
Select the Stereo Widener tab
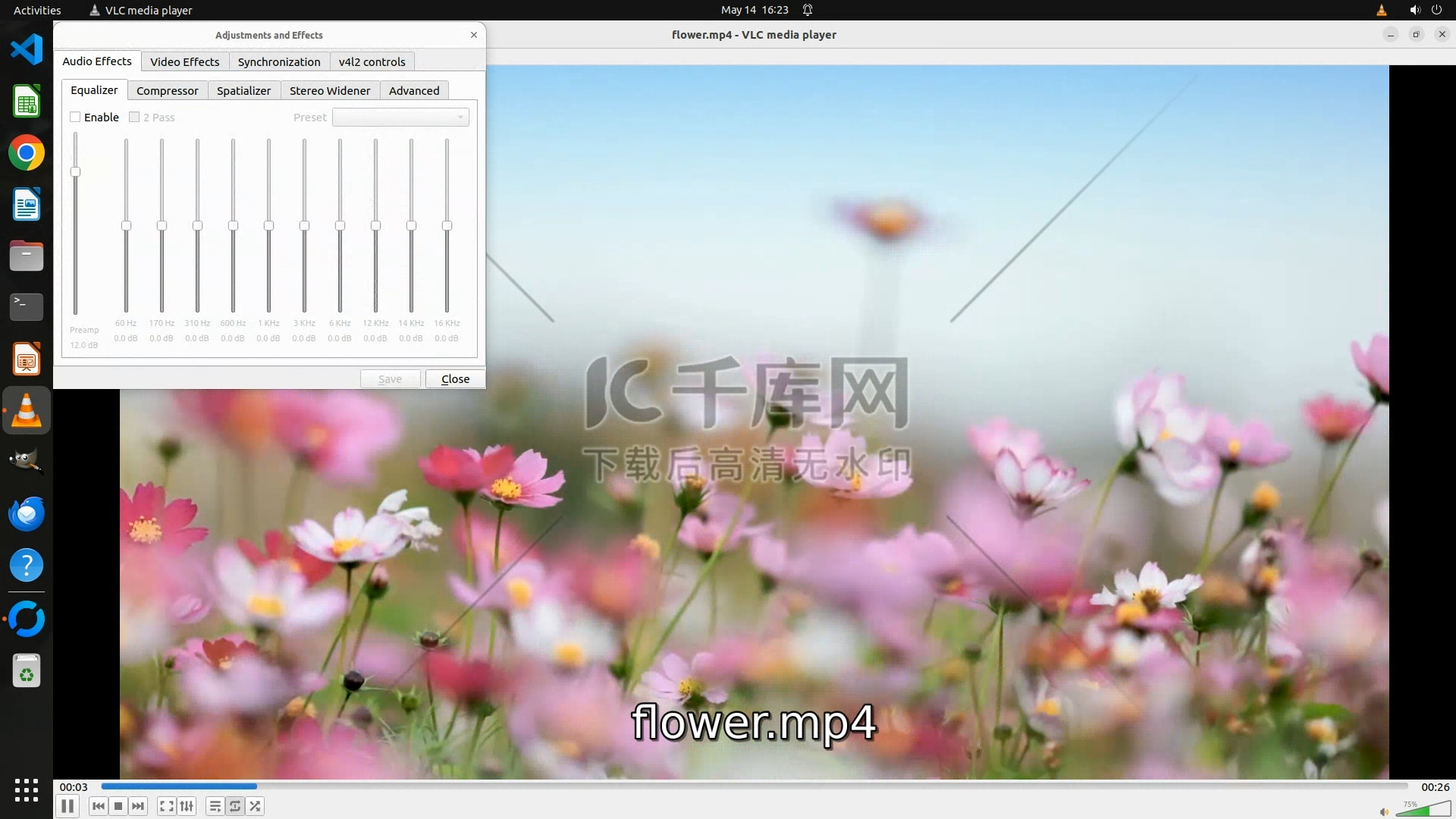tap(329, 90)
